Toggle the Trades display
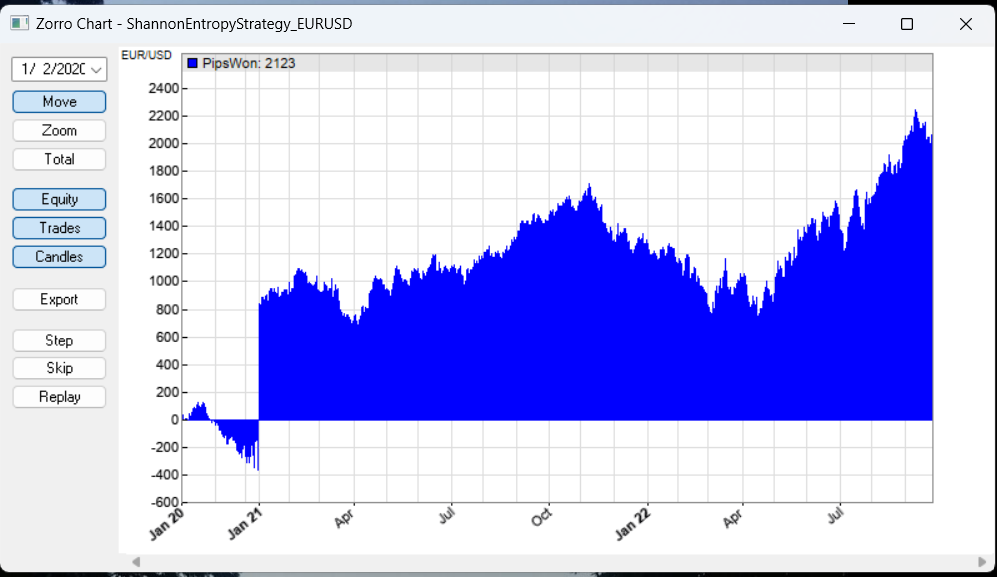997x577 pixels. click(x=59, y=228)
